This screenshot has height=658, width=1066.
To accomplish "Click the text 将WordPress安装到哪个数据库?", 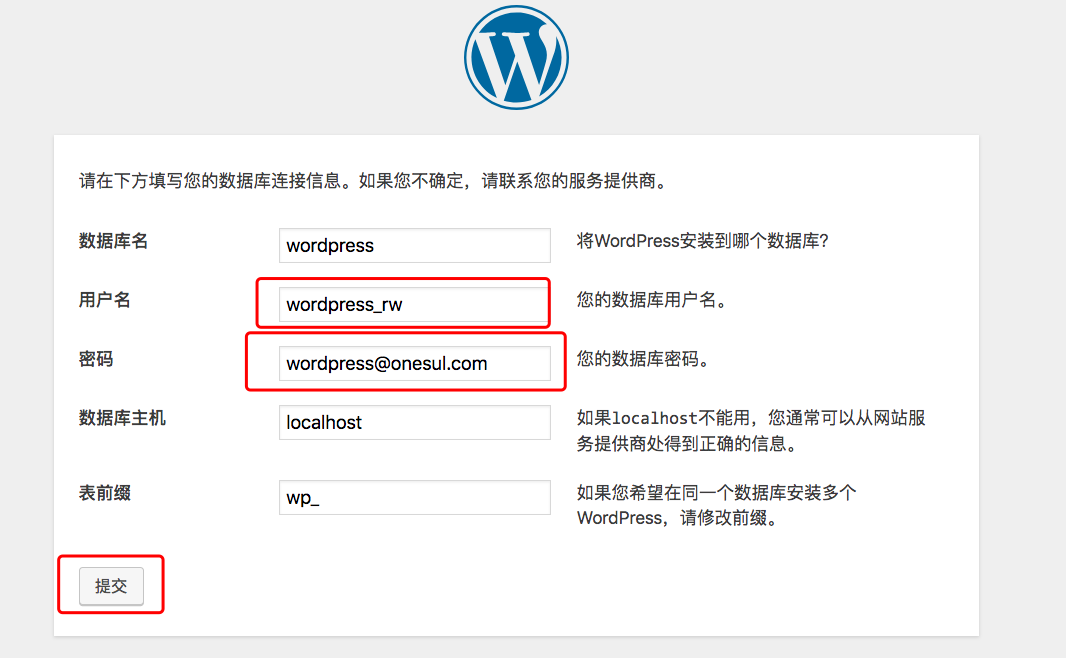I will (x=703, y=241).
